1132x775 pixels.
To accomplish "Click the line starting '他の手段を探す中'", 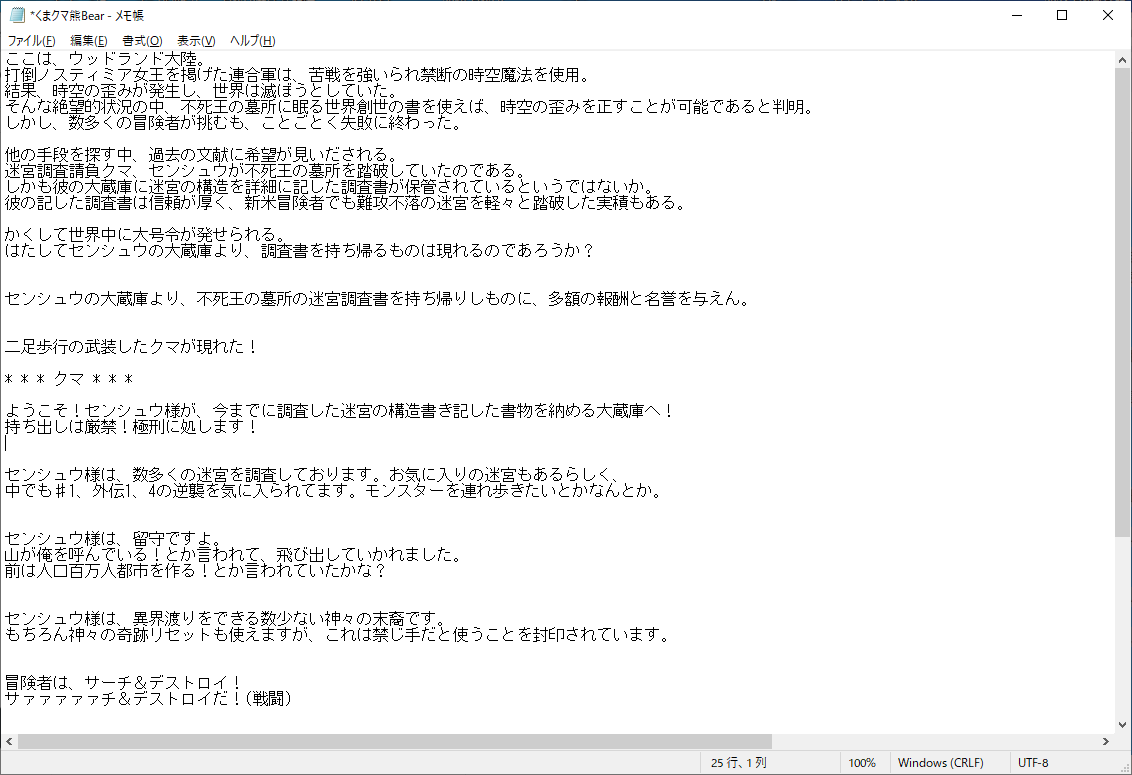I will click(x=202, y=154).
